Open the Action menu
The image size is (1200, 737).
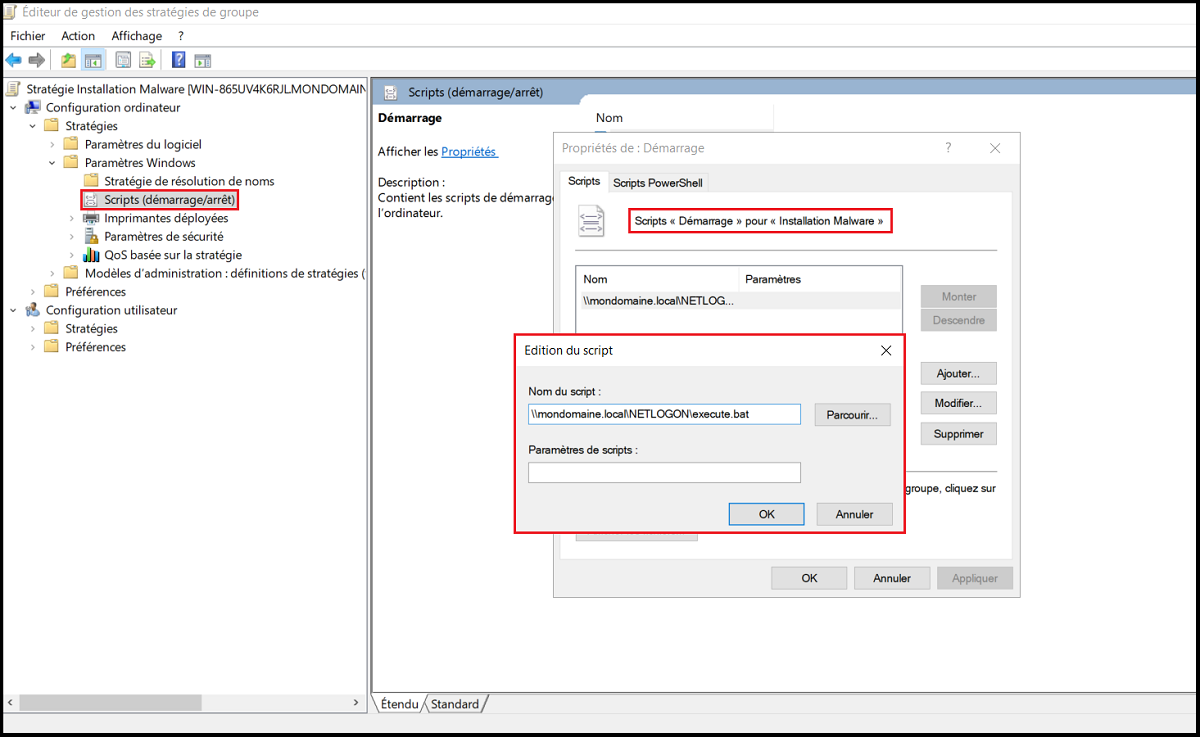point(78,36)
